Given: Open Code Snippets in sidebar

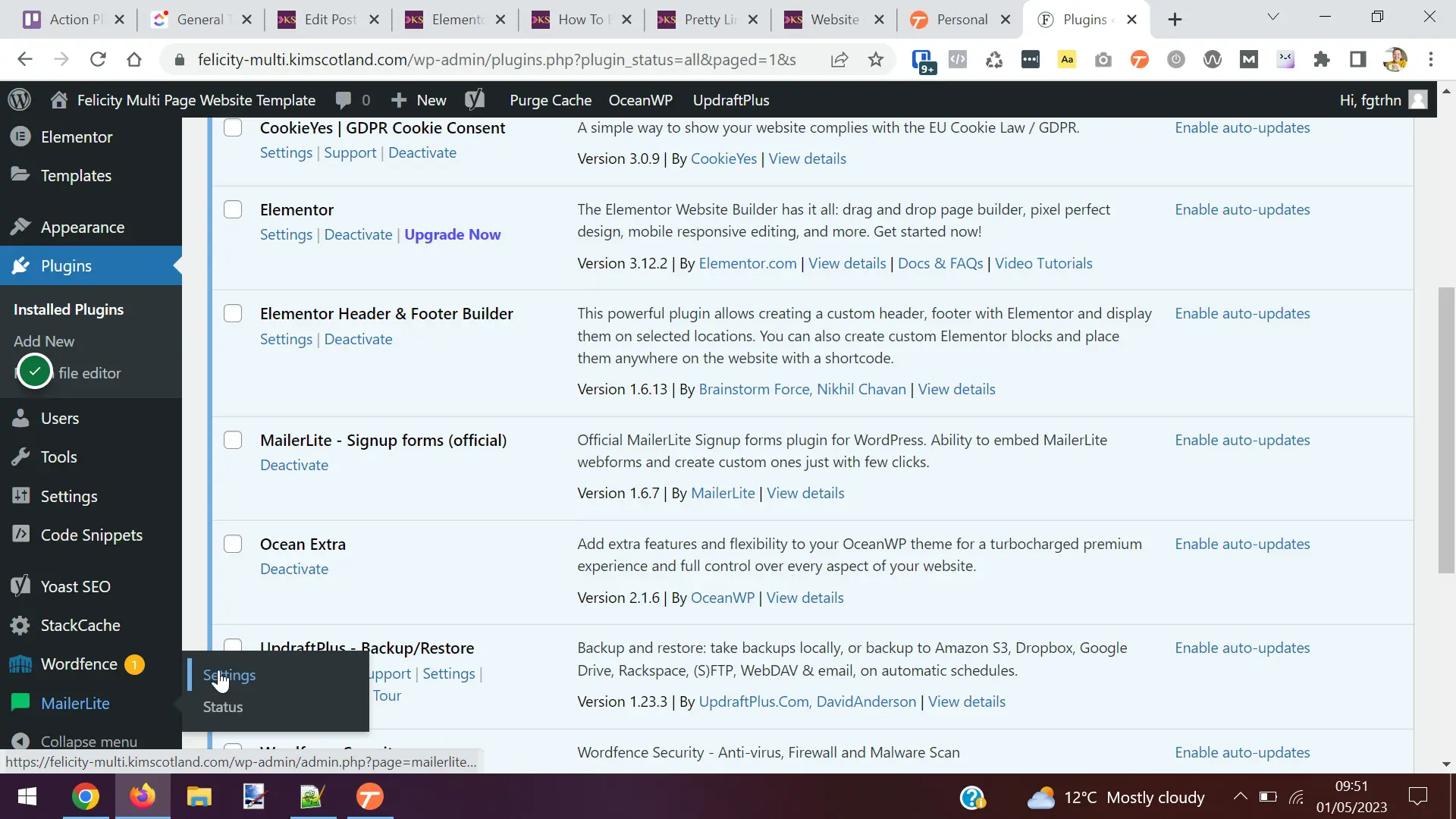Looking at the screenshot, I should tap(91, 535).
